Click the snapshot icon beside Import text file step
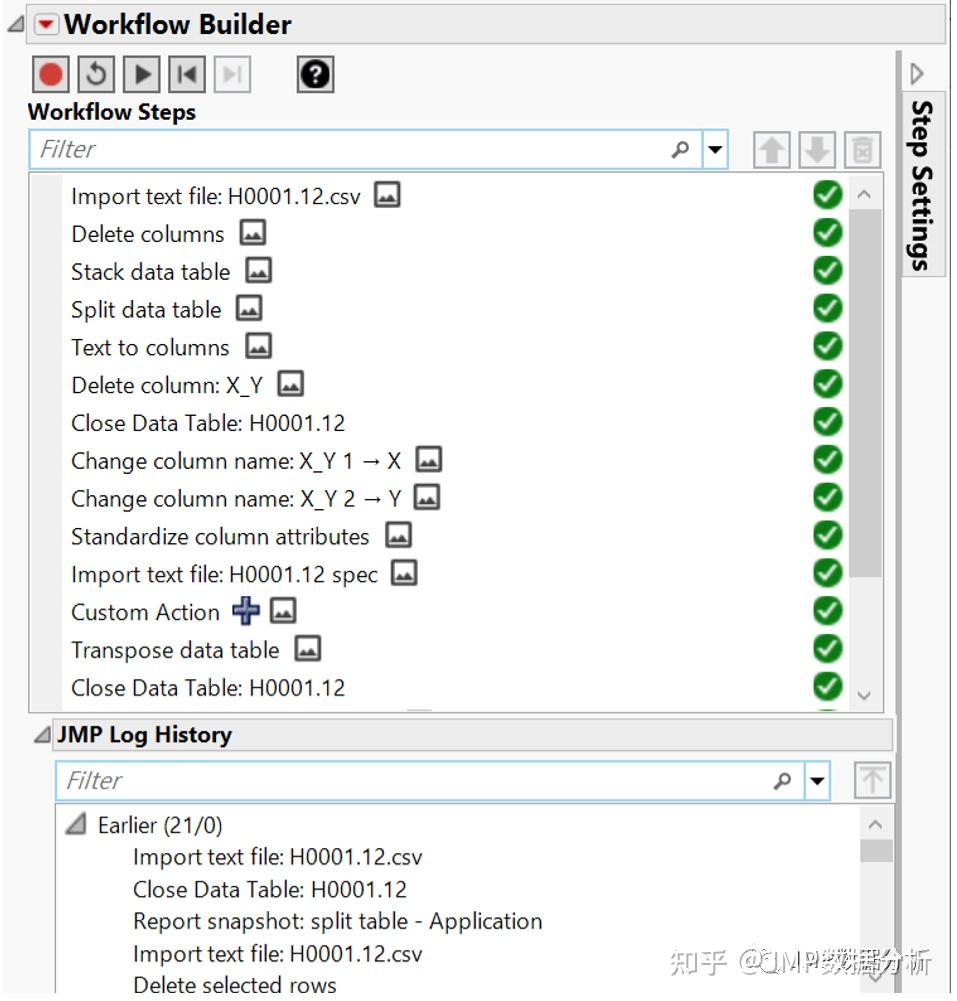The width and height of the screenshot is (957, 1001). 388,194
